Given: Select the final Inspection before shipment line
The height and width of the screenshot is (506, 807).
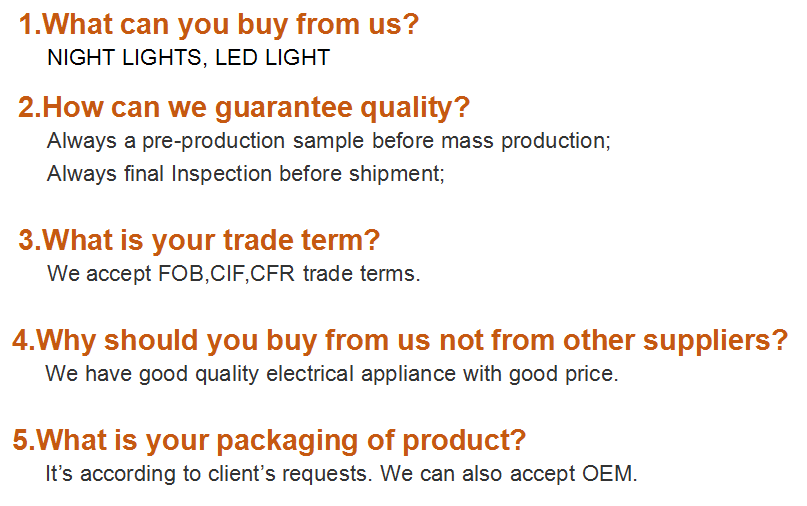Looking at the screenshot, I should 245,173.
